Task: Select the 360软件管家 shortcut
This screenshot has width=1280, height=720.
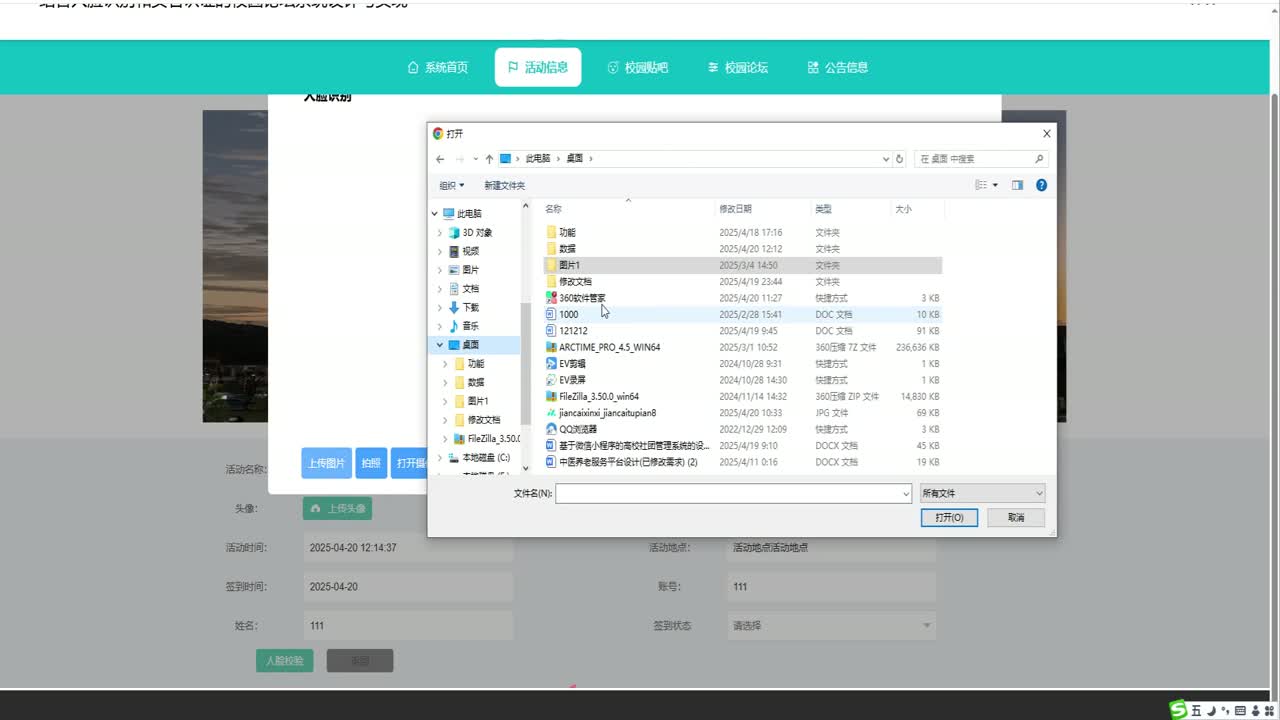Action: [582, 298]
